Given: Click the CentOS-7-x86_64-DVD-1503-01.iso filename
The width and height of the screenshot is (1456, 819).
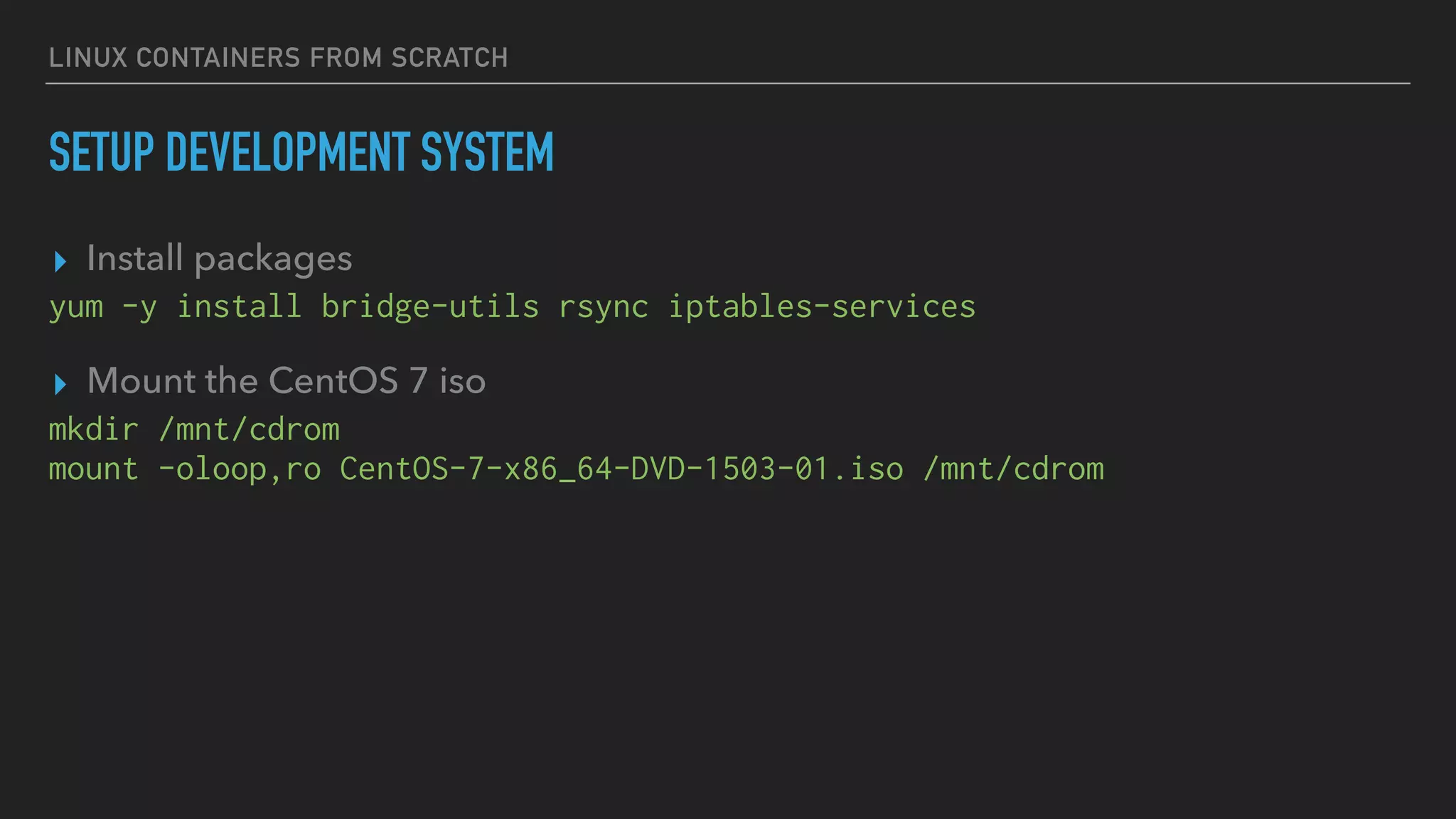Looking at the screenshot, I should coord(621,469).
